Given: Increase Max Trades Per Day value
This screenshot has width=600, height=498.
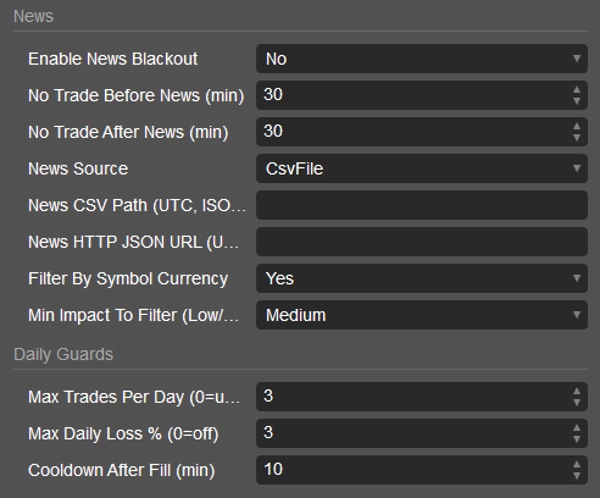Looking at the screenshot, I should tap(576, 391).
